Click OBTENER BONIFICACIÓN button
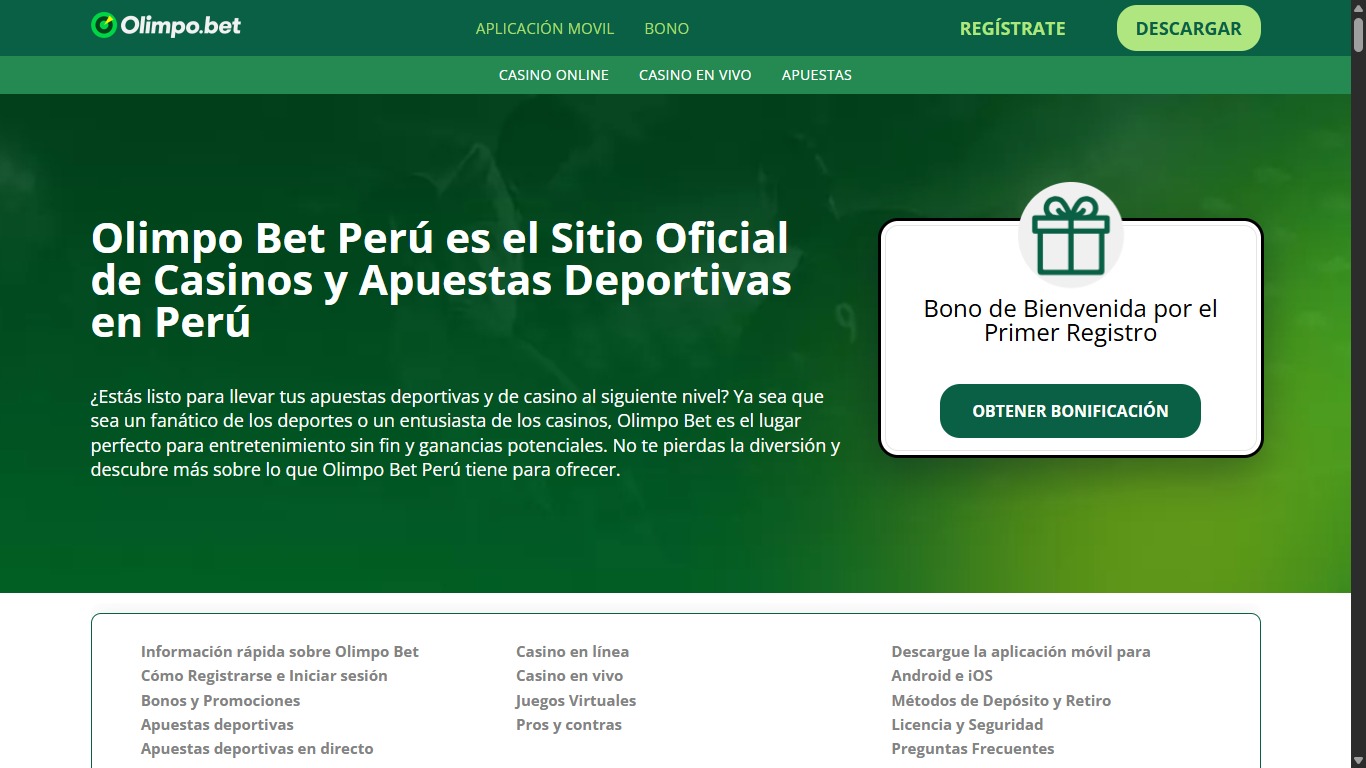Viewport: 1366px width, 768px height. pos(1070,411)
